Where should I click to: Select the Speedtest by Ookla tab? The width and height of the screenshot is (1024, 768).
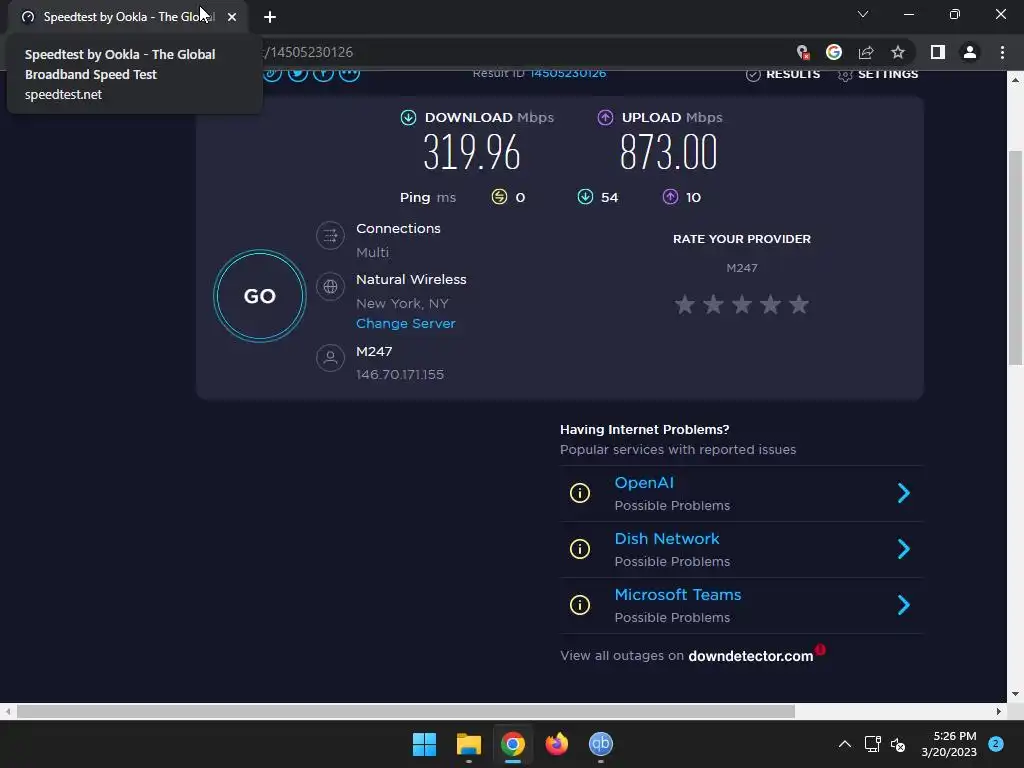(x=127, y=17)
